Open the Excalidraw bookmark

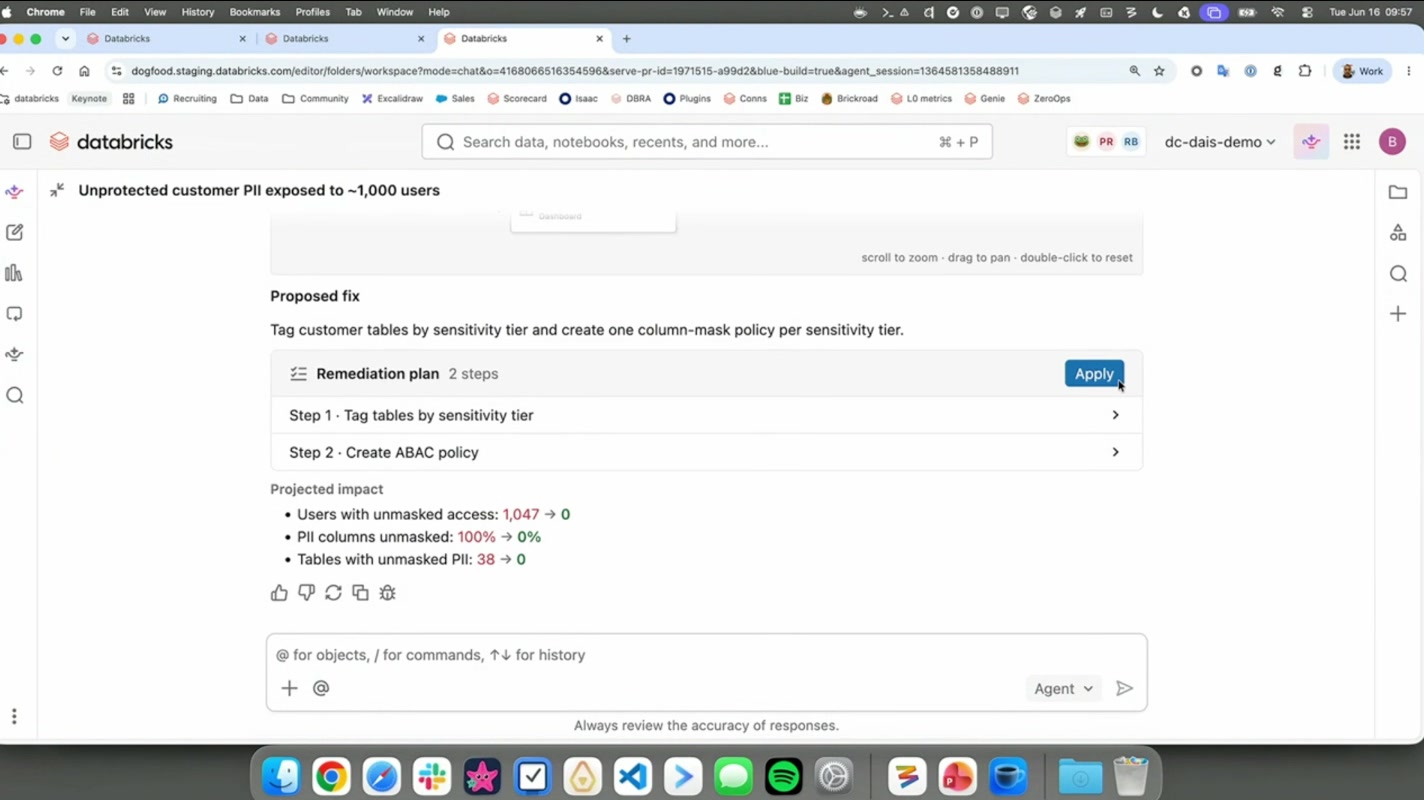point(392,99)
